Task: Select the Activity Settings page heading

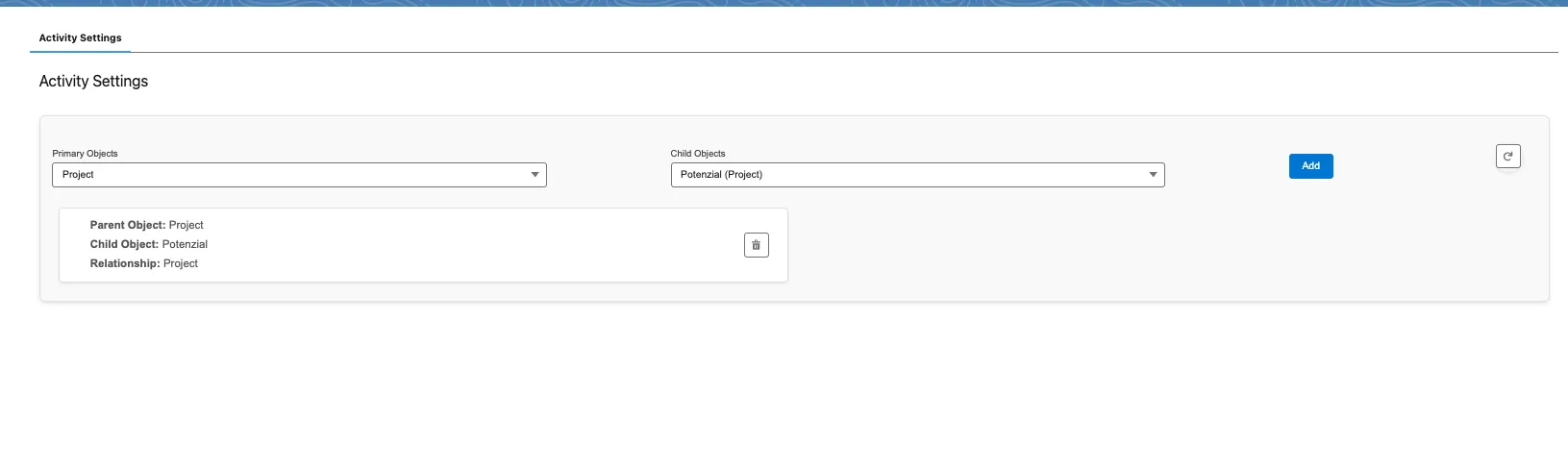Action: pyautogui.click(x=93, y=82)
